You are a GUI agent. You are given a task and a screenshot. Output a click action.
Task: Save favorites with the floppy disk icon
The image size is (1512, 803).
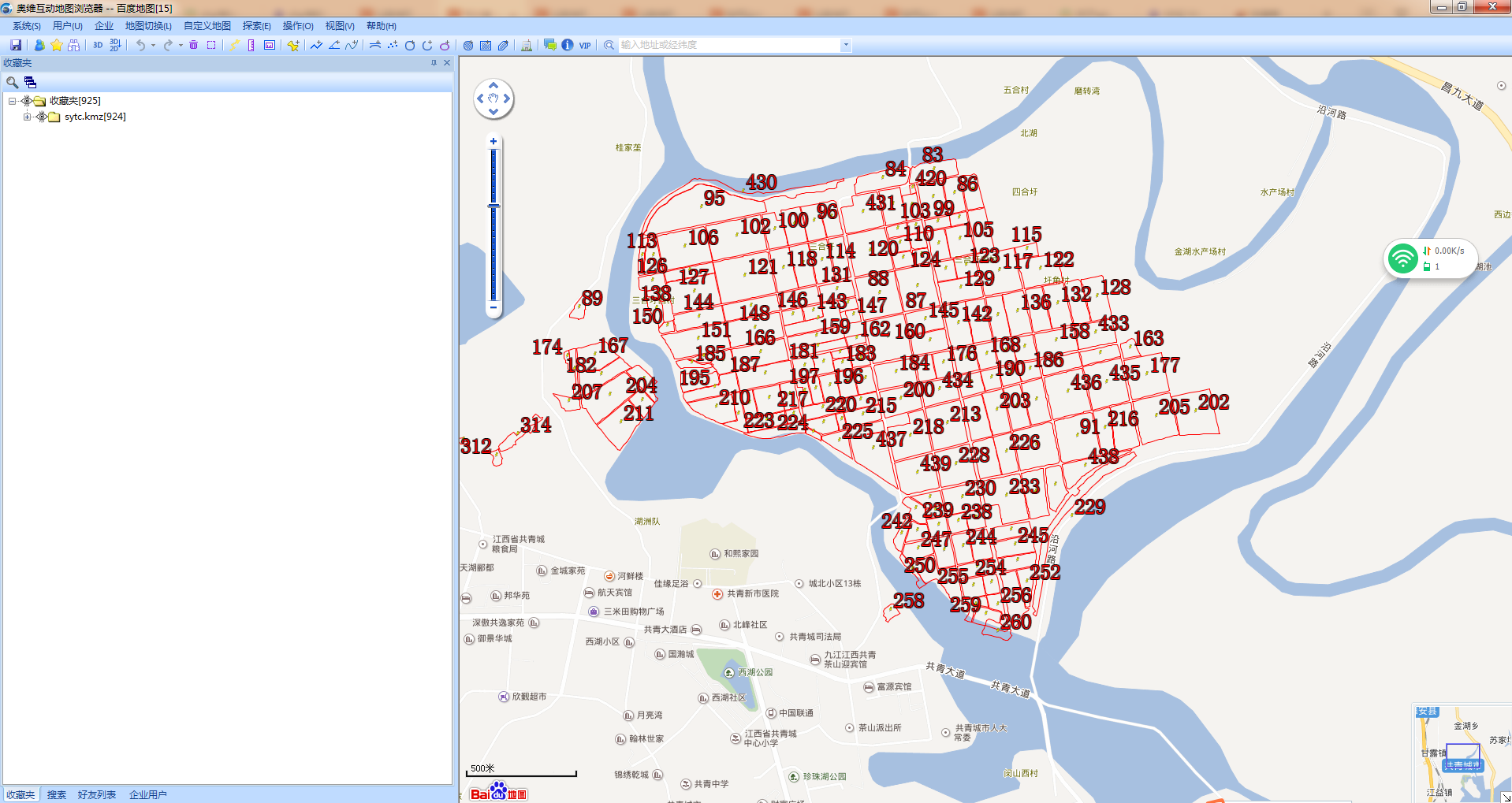(15, 45)
